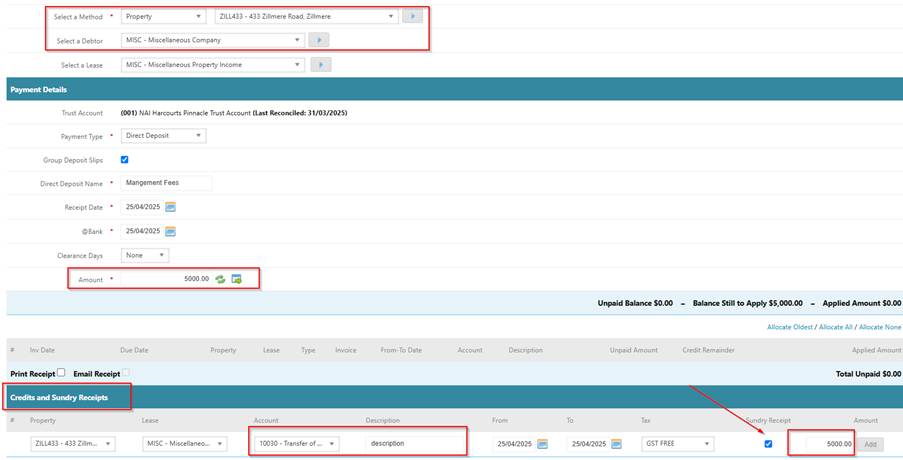Click the Unpaid Amount column header
This screenshot has height=460, width=903.
click(633, 350)
